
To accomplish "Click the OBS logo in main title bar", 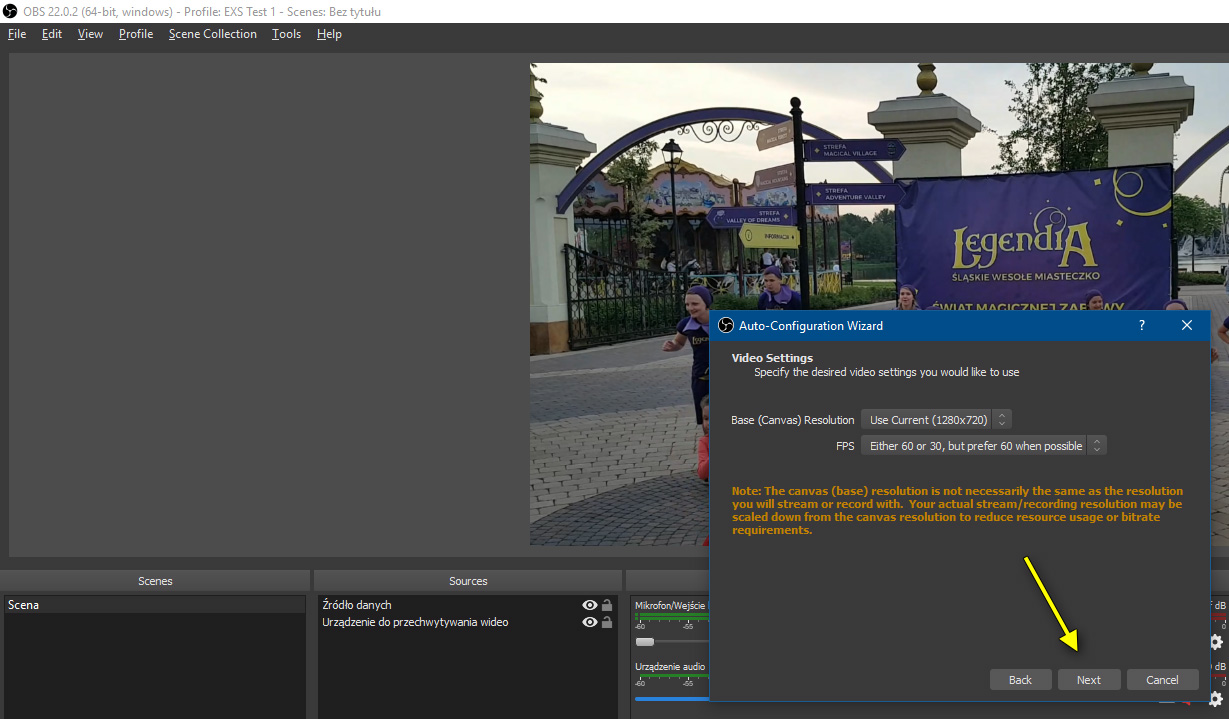I will point(10,11).
